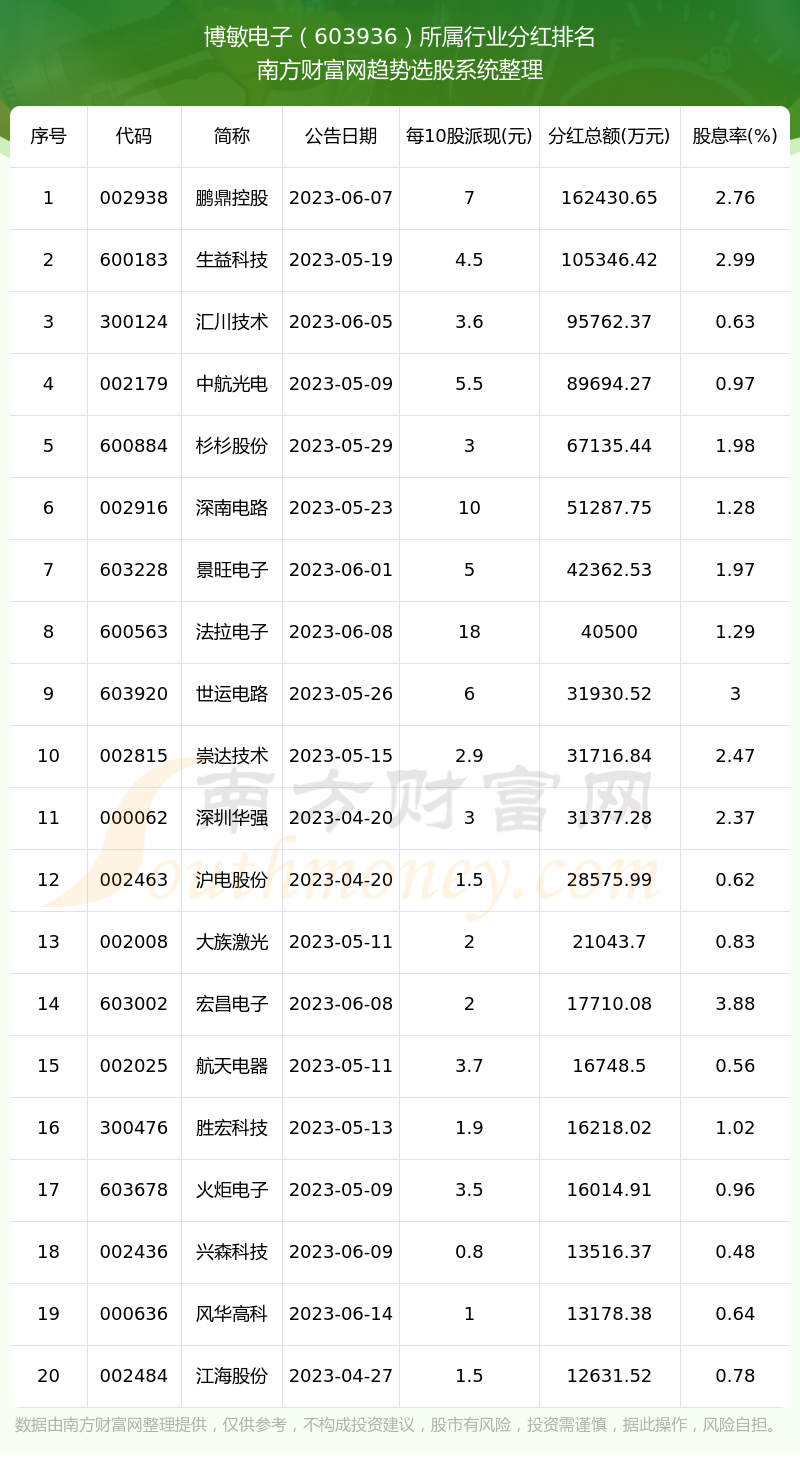Click stock code 603002 for 宏昌电子

click(x=134, y=1004)
